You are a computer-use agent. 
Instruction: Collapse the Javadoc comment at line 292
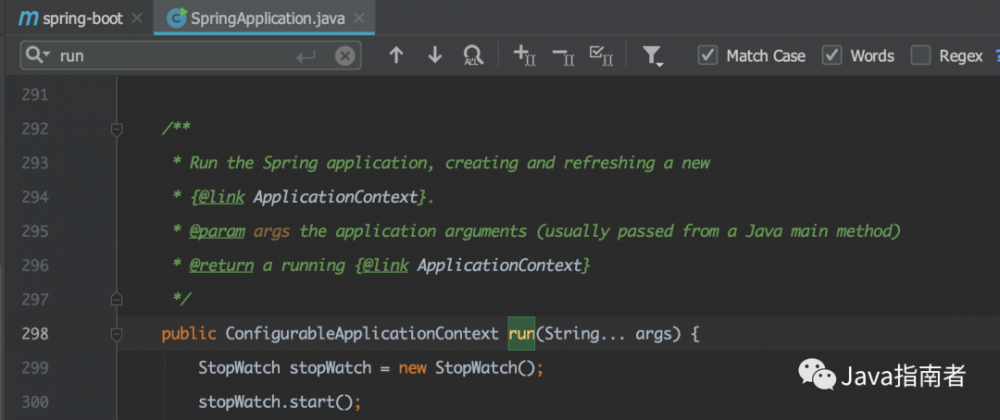click(x=116, y=129)
